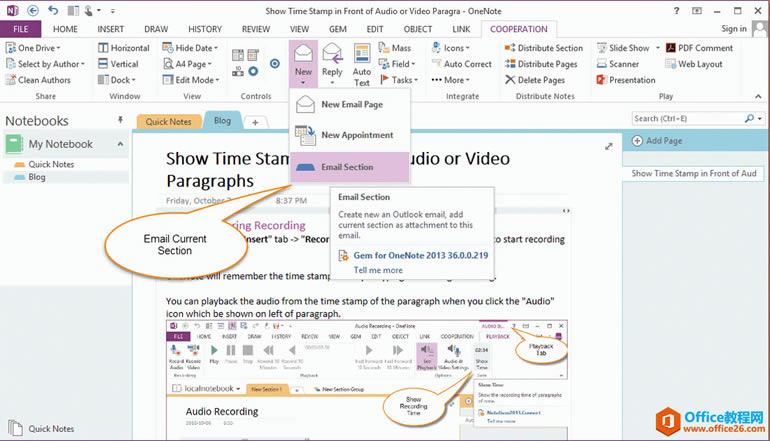This screenshot has width=770, height=441.
Task: Click the Presentation button
Action: [626, 80]
